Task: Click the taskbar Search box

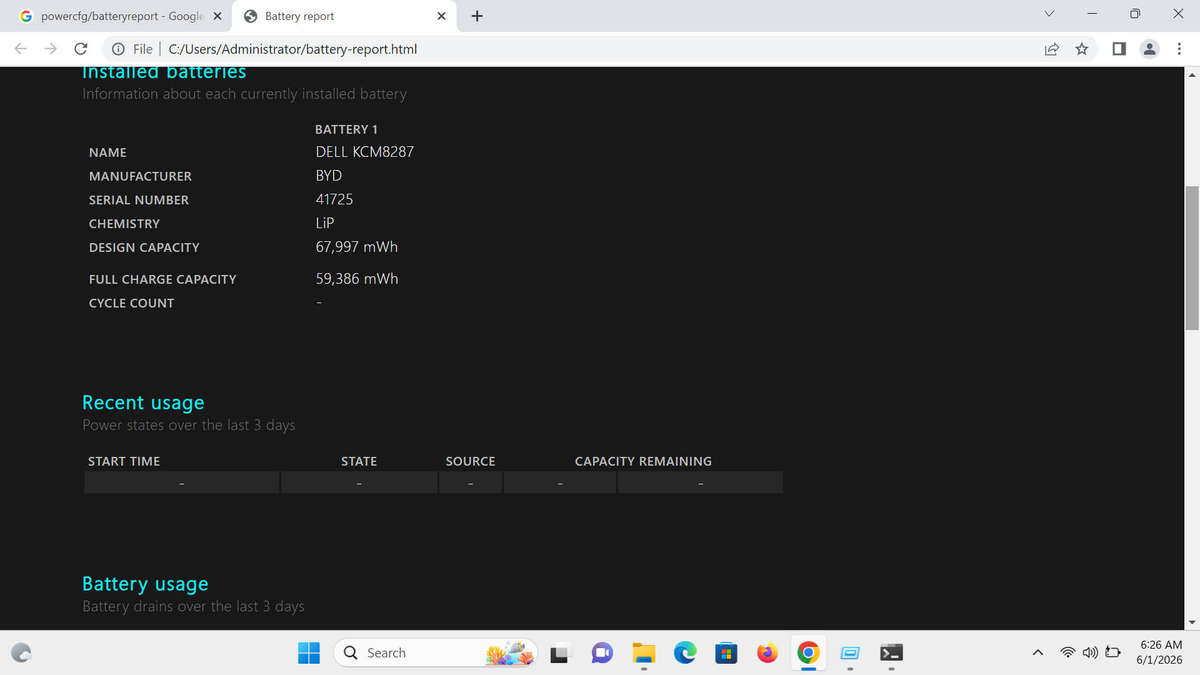Action: 435,653
